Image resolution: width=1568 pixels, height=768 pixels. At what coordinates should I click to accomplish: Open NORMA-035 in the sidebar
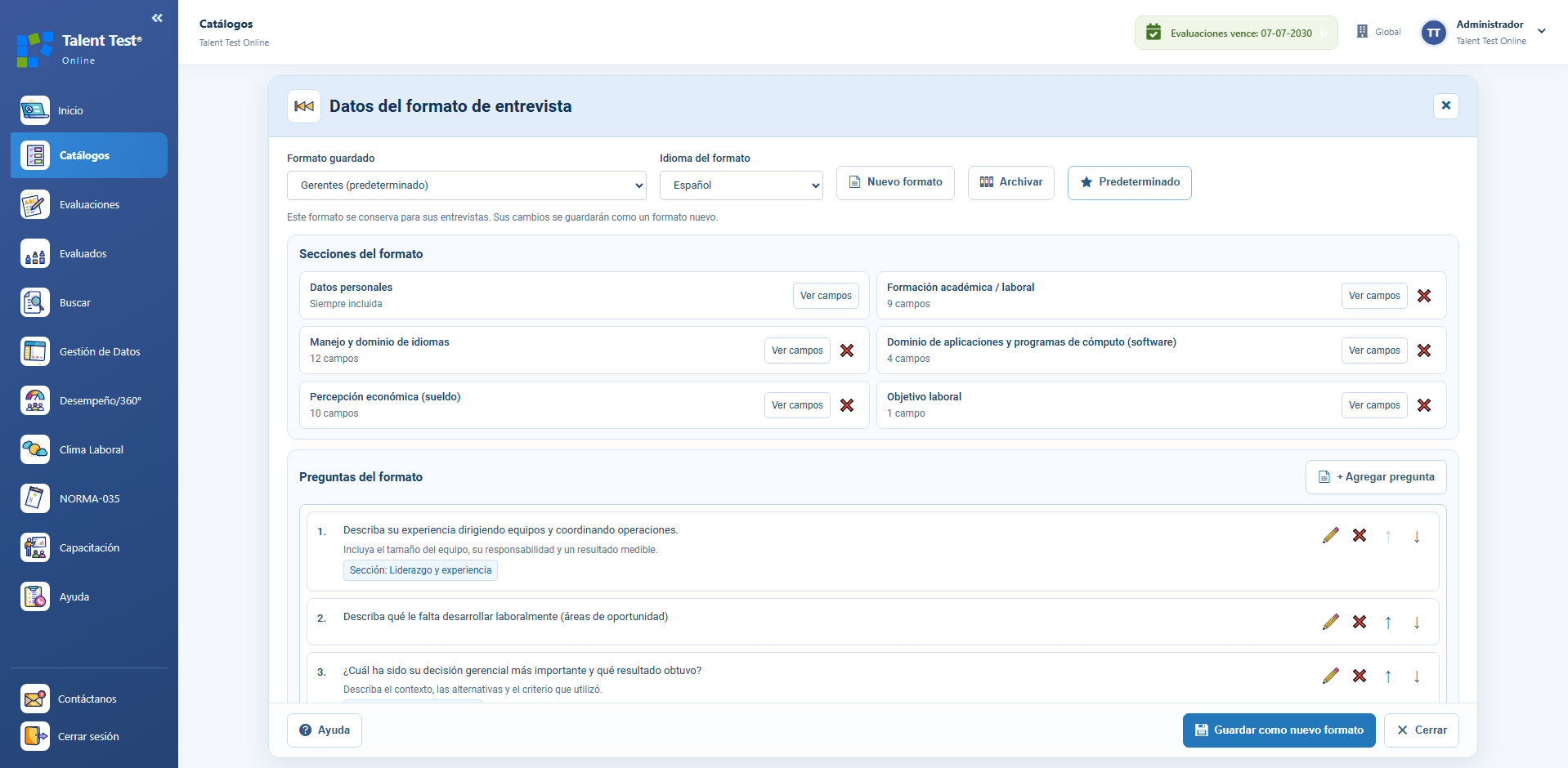89,498
